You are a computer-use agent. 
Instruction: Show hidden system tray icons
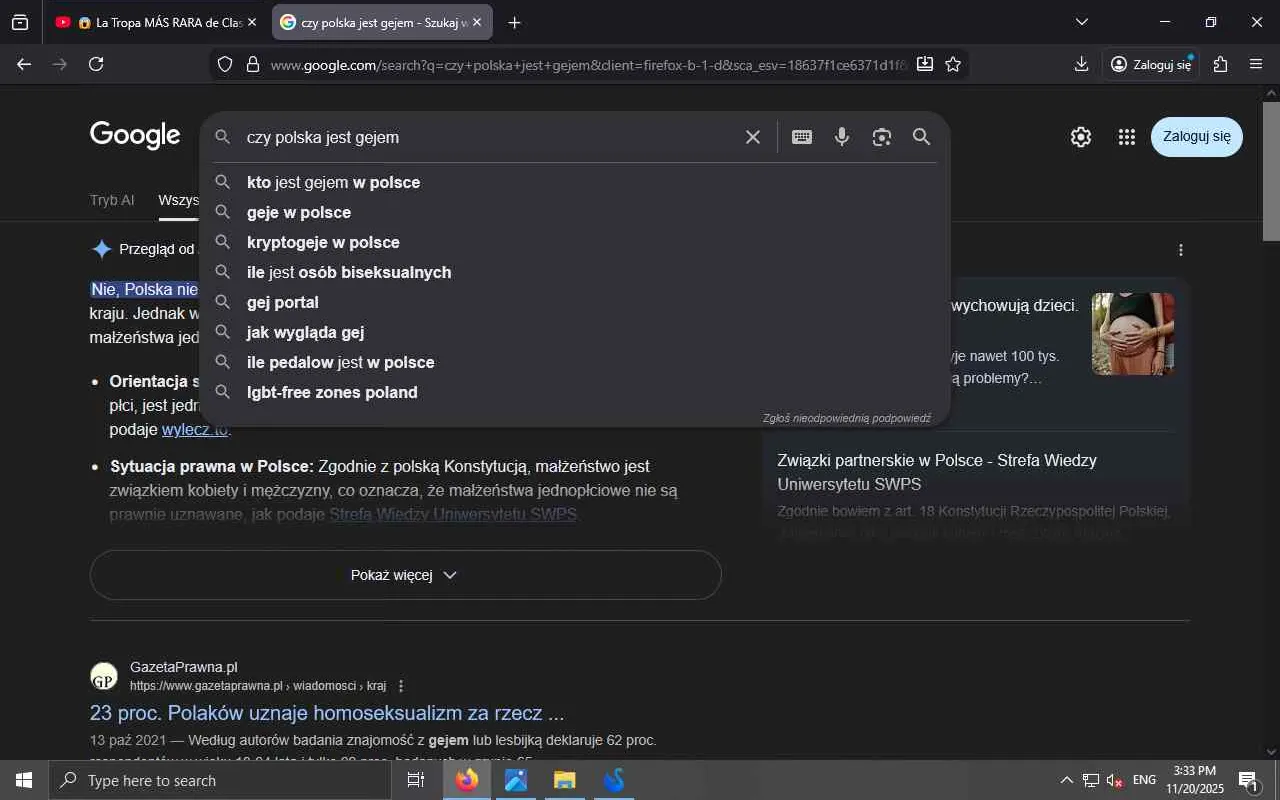coord(1066,780)
